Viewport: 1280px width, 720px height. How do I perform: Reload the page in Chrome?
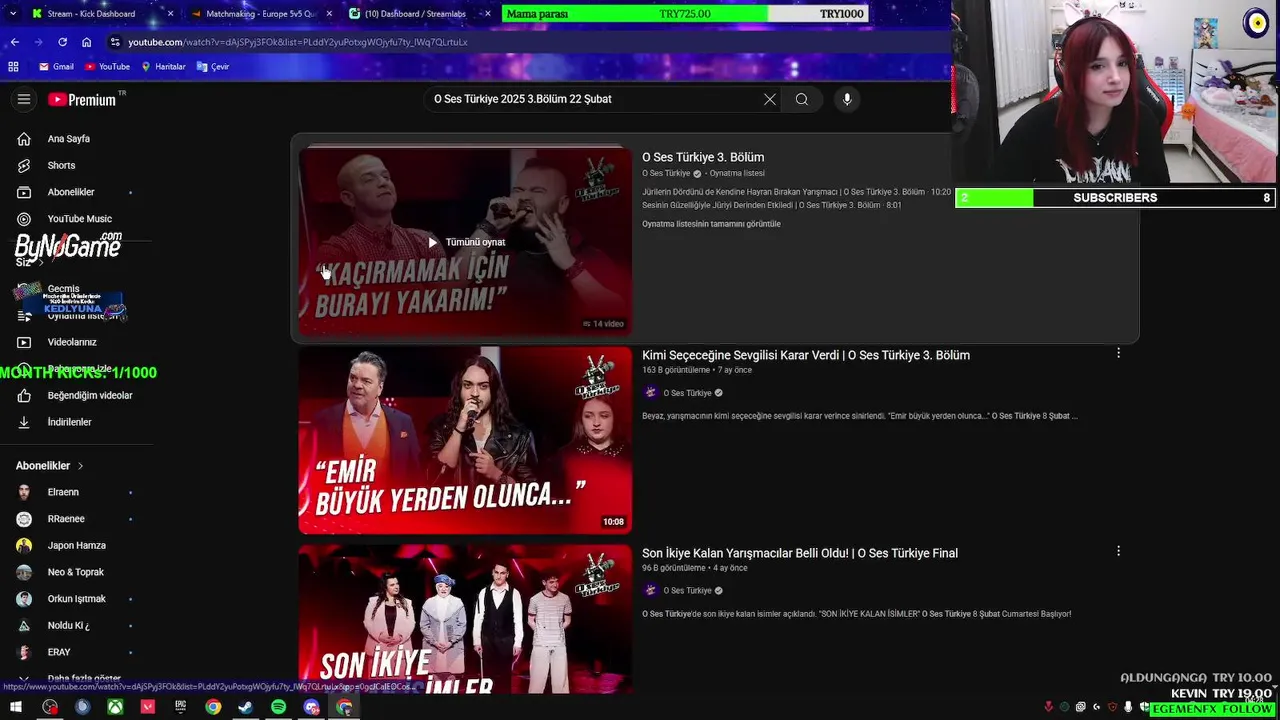coord(62,42)
